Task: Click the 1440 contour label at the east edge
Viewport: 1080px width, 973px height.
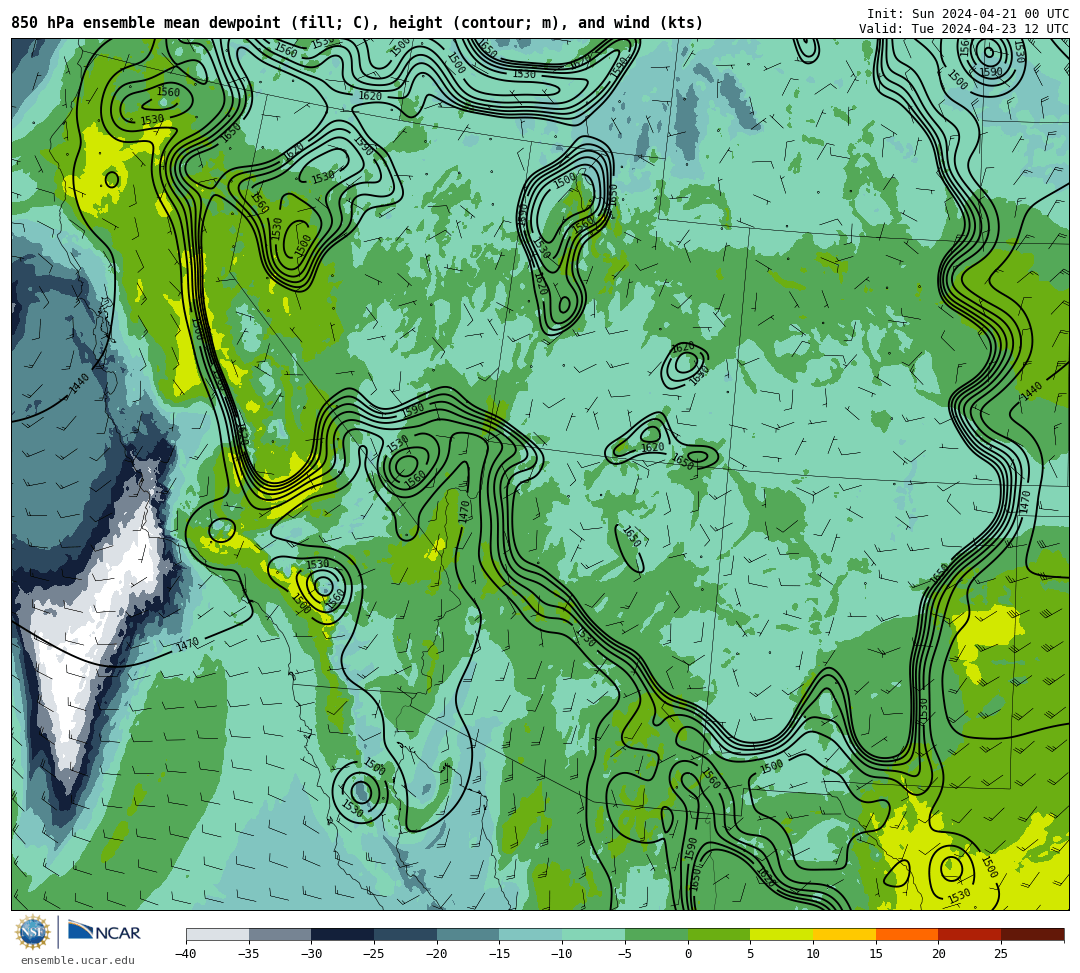Action: [x=1032, y=391]
